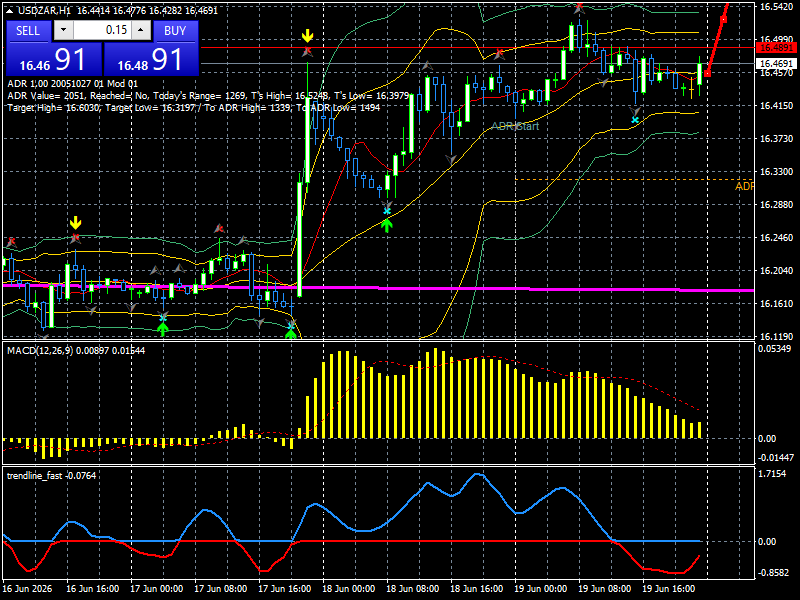Click the 18 Jun 00:00 time label
This screenshot has height=600, width=800.
coord(349,588)
